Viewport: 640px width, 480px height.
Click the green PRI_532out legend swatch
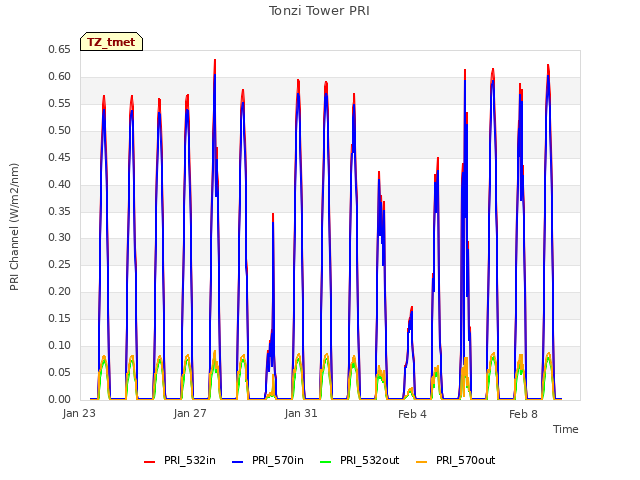point(325,462)
